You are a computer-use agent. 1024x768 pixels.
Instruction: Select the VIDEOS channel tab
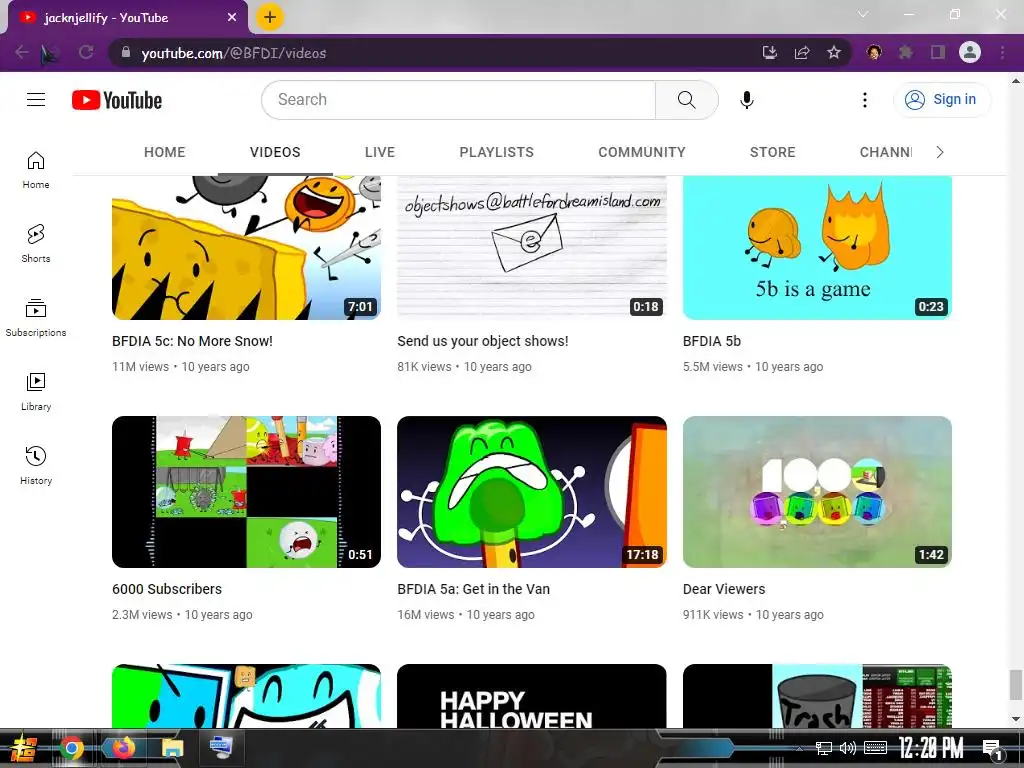pyautogui.click(x=275, y=152)
